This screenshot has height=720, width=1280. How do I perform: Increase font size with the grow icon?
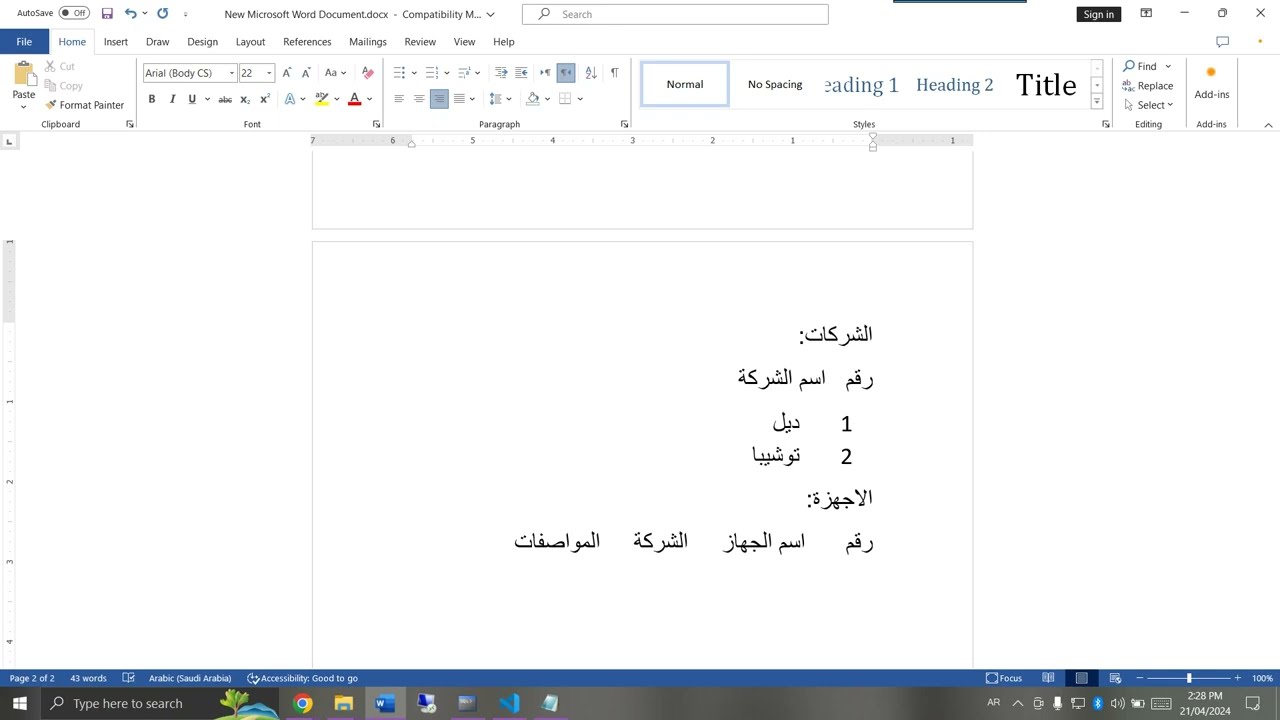pyautogui.click(x=287, y=73)
